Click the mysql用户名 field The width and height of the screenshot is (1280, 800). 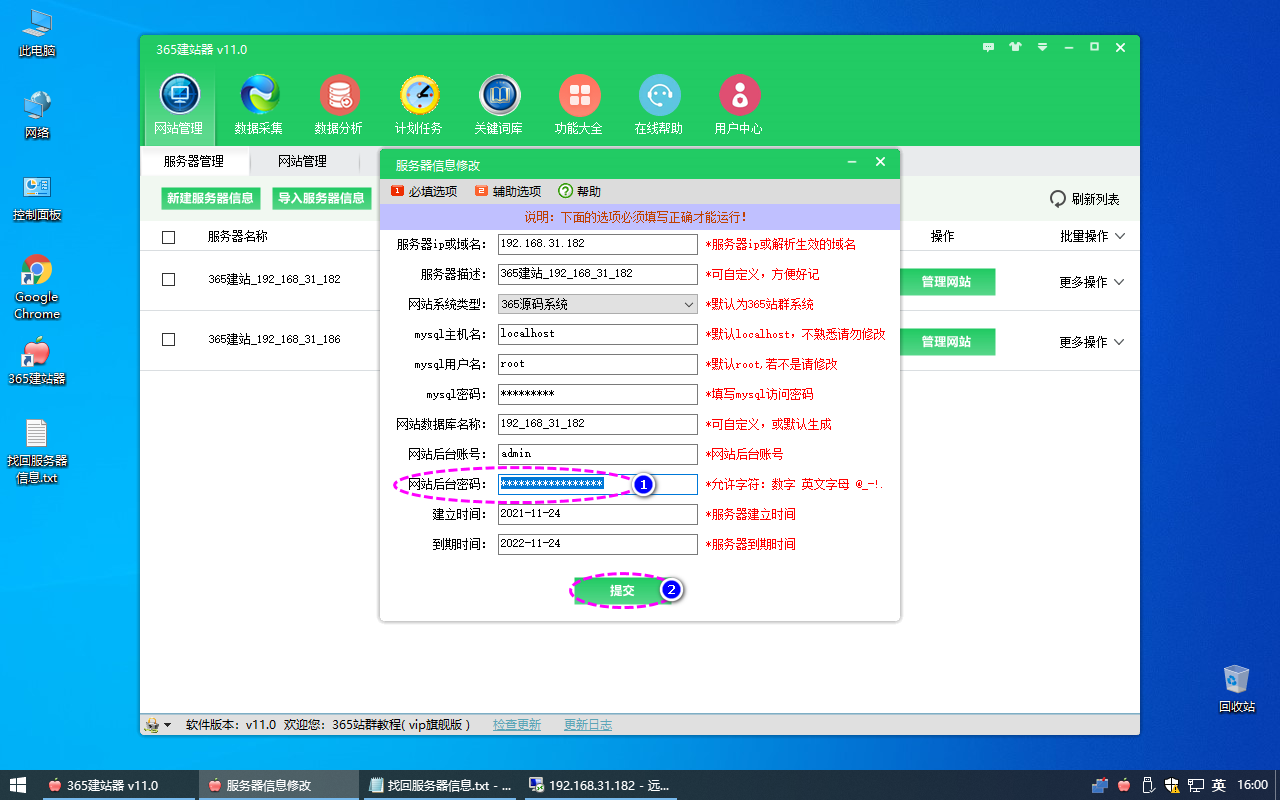coord(598,364)
